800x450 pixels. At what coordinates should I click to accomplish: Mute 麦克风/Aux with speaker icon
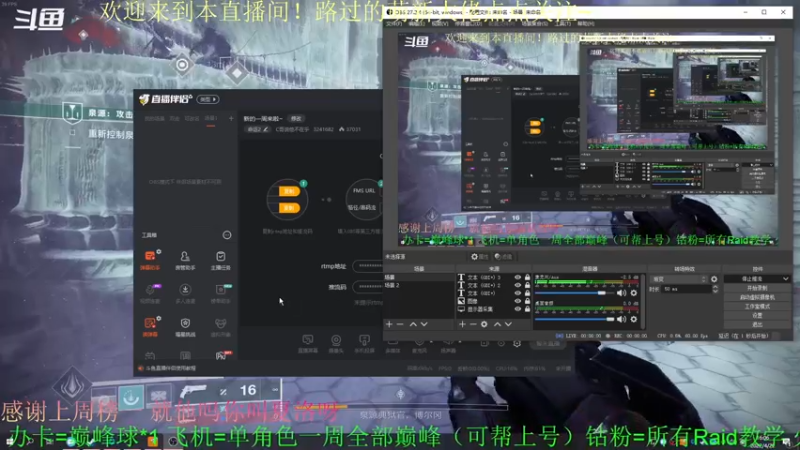click(x=621, y=293)
